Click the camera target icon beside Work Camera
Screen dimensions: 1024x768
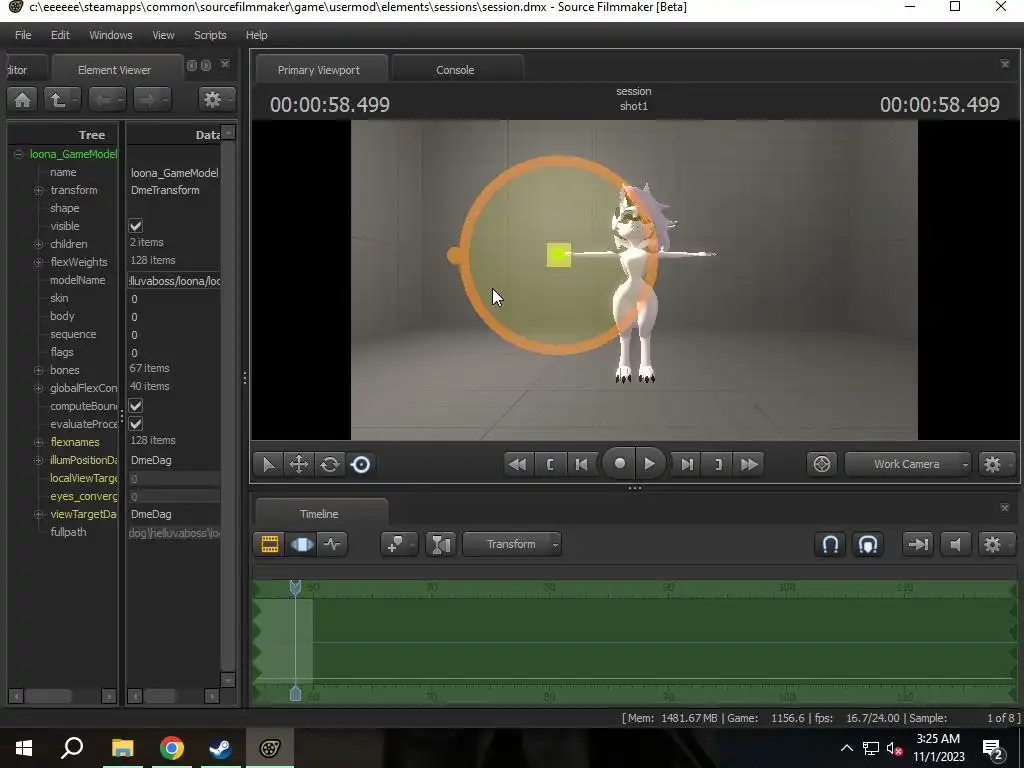click(822, 464)
